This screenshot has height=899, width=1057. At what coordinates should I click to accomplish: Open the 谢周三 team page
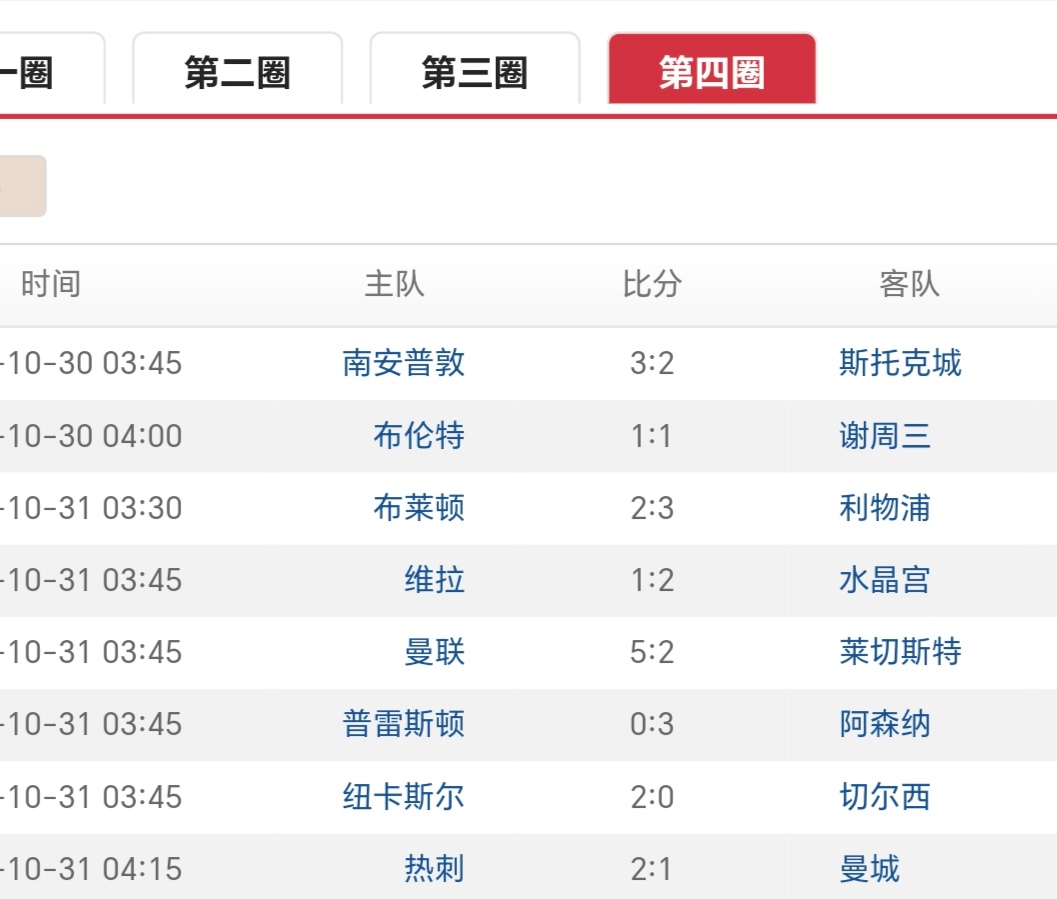click(885, 435)
